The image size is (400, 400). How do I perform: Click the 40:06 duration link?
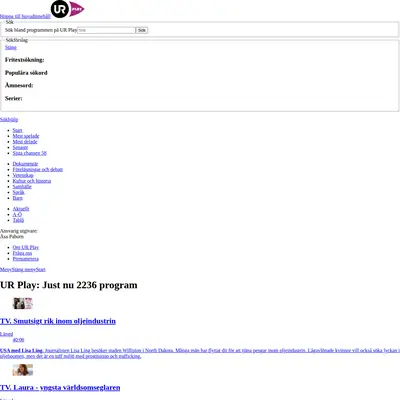(18, 340)
